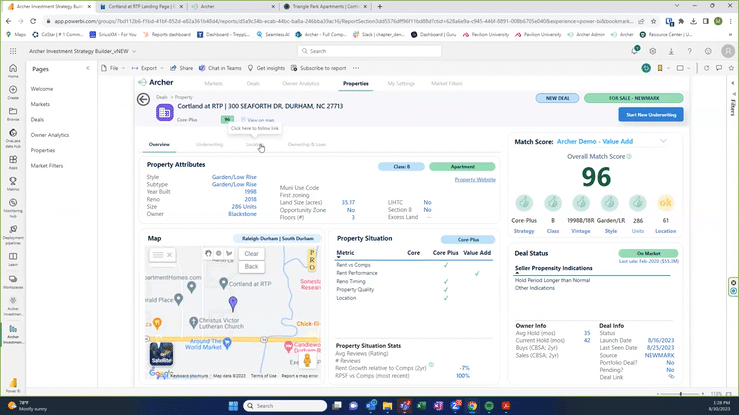Click the NEW DEAL button
Screen dimensions: 739x415
click(x=558, y=98)
